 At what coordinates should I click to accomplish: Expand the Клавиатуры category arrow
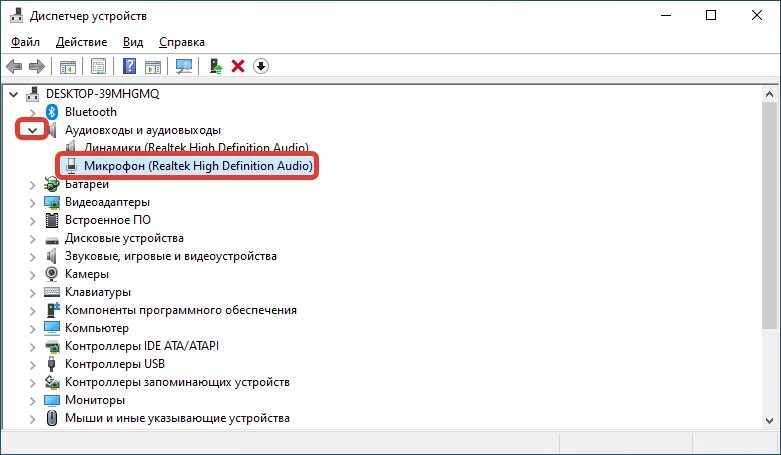click(x=33, y=293)
